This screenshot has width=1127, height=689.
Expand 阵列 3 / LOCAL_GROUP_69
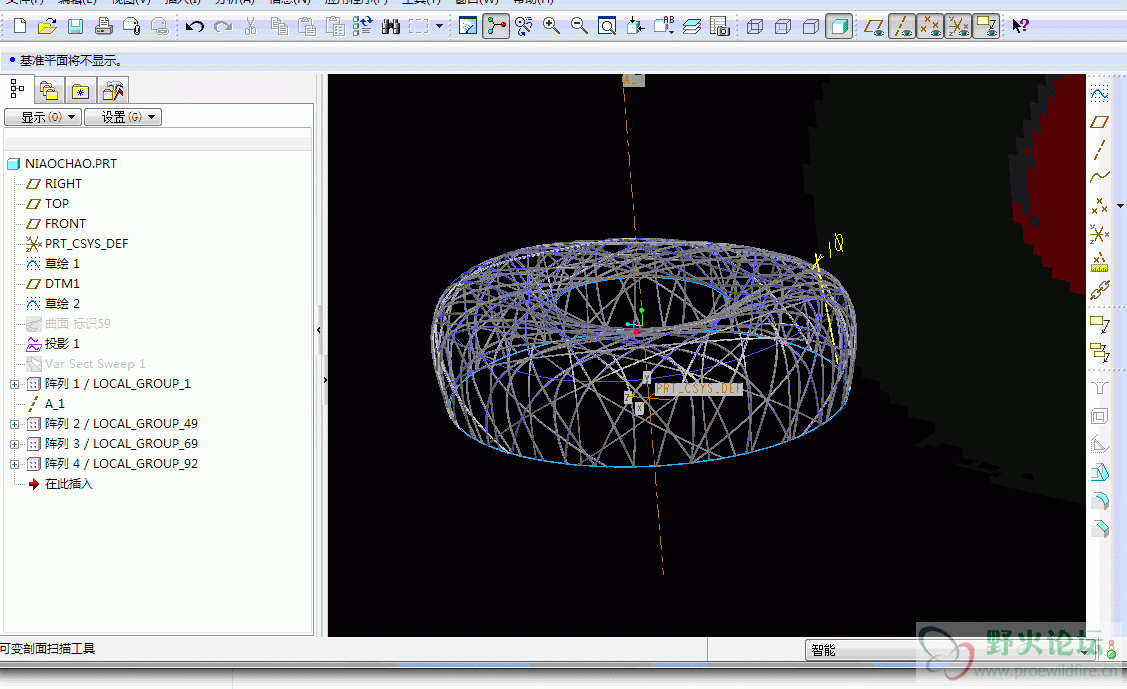[14, 445]
